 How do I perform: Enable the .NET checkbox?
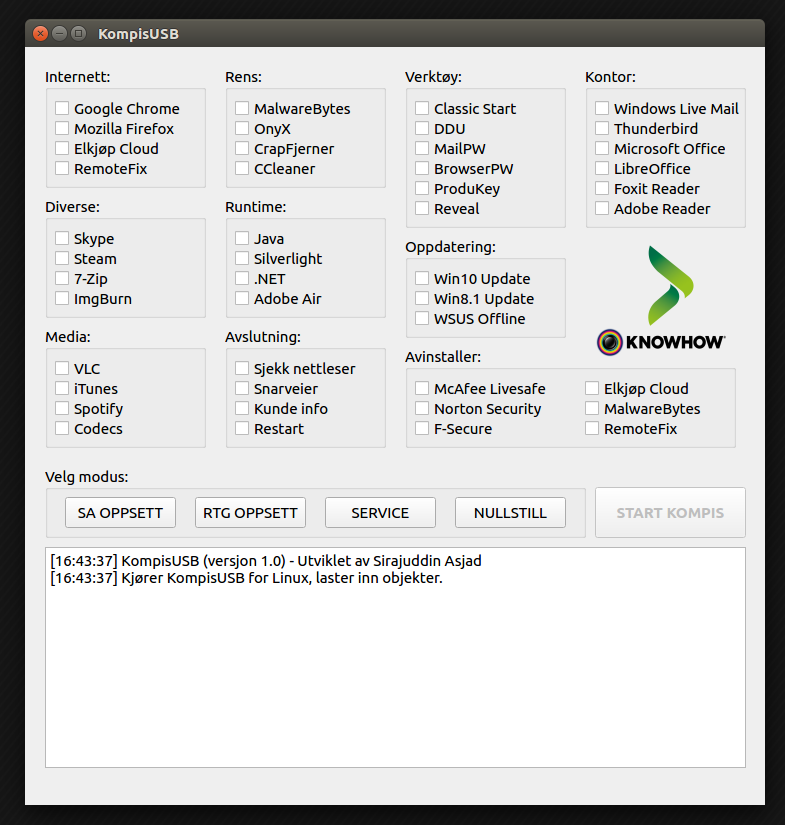tap(242, 278)
